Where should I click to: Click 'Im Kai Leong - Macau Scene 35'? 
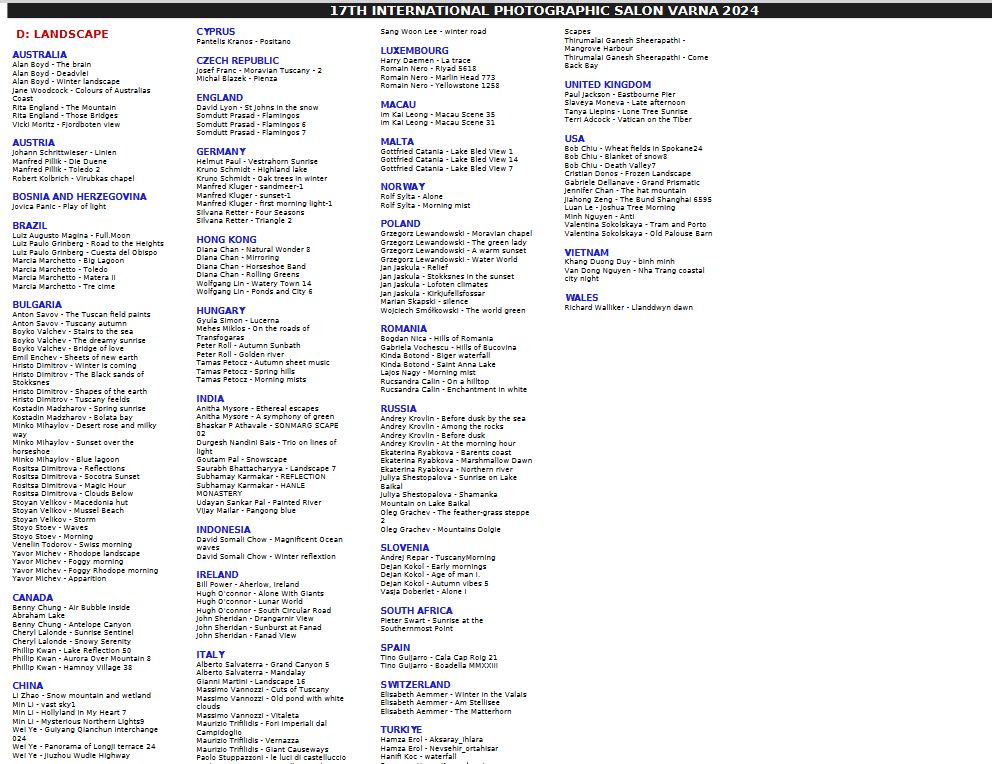point(438,114)
